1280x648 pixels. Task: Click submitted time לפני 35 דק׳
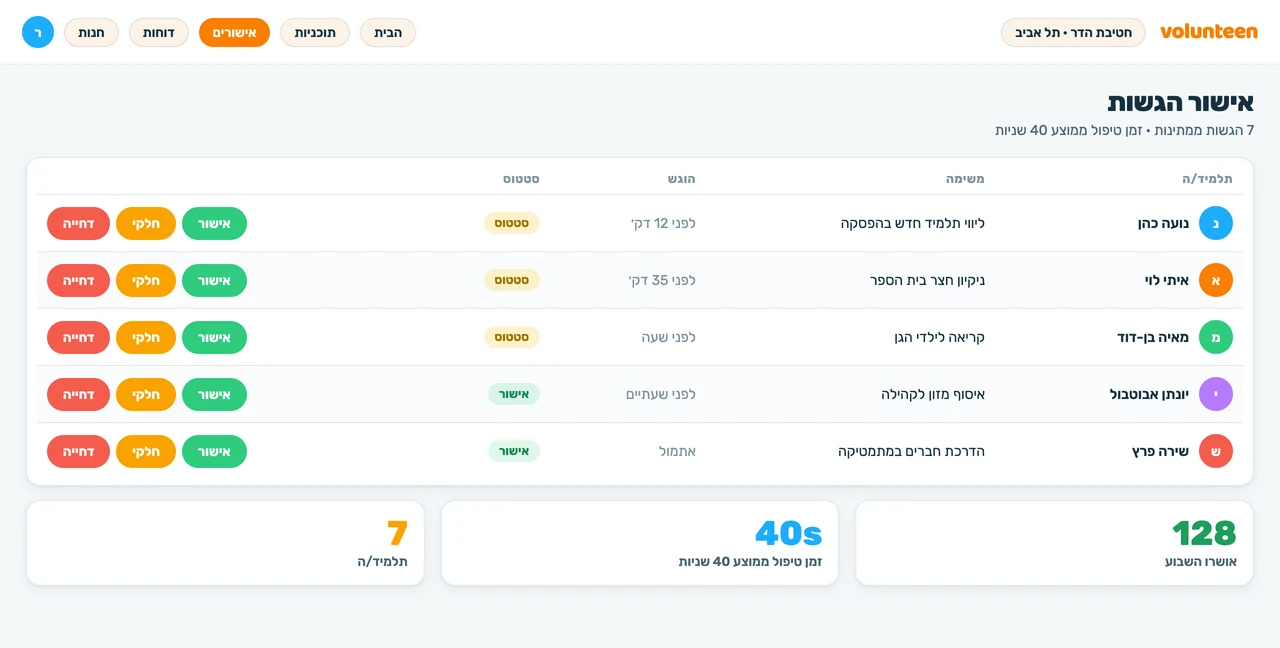pos(662,280)
